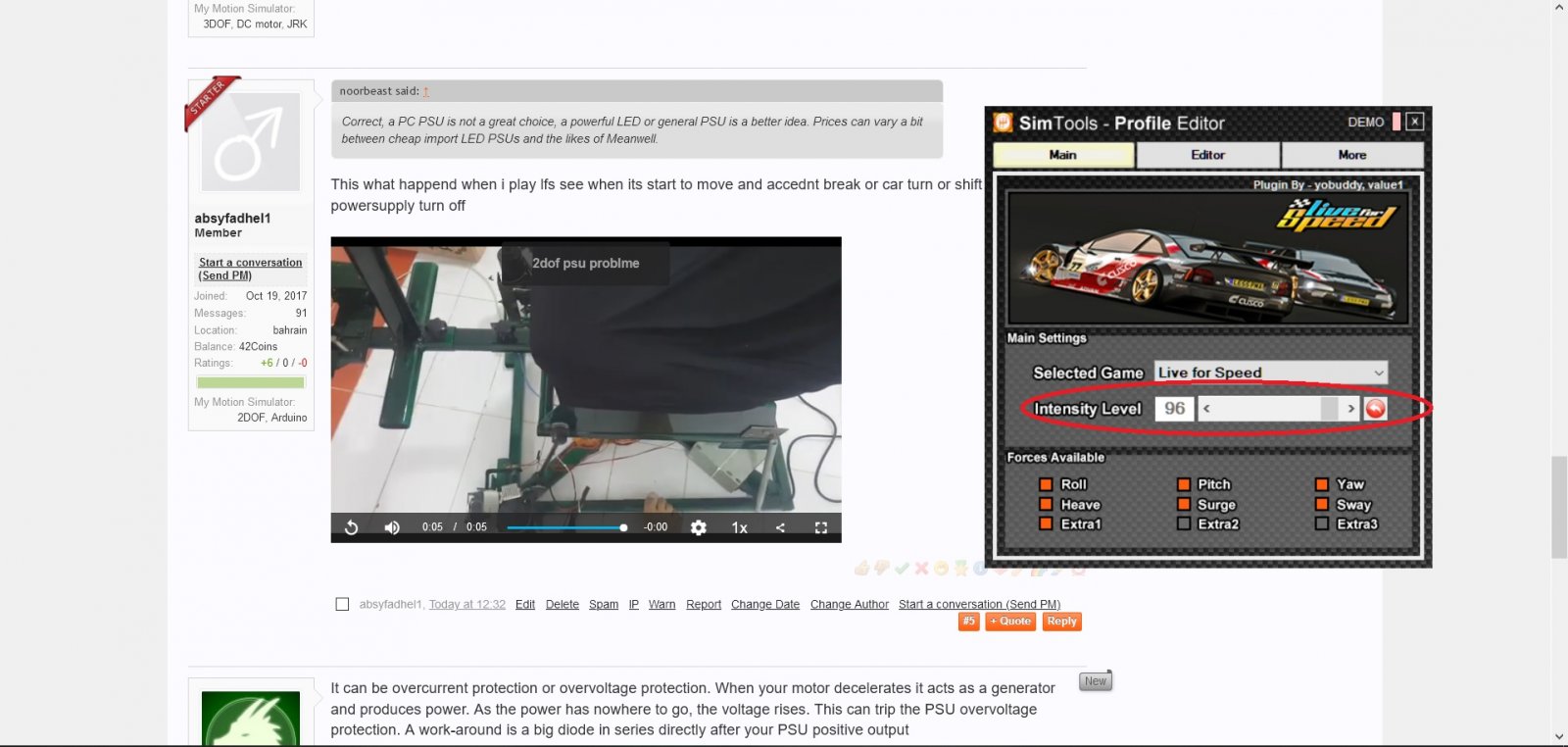1568x747 pixels.
Task: Click the video share icon
Action: pos(780,527)
